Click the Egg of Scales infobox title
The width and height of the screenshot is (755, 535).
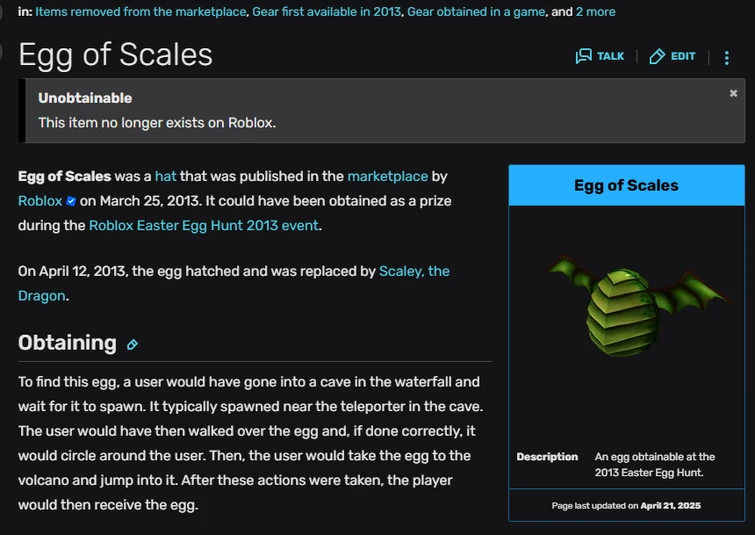pos(626,185)
